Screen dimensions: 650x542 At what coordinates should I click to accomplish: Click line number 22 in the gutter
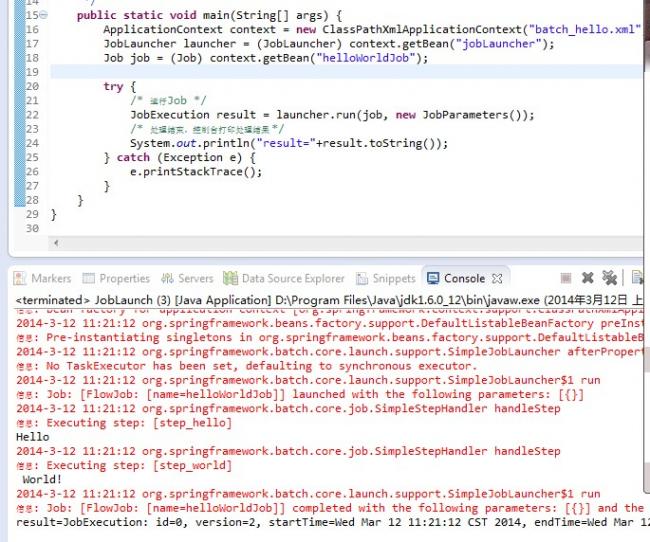(31, 115)
